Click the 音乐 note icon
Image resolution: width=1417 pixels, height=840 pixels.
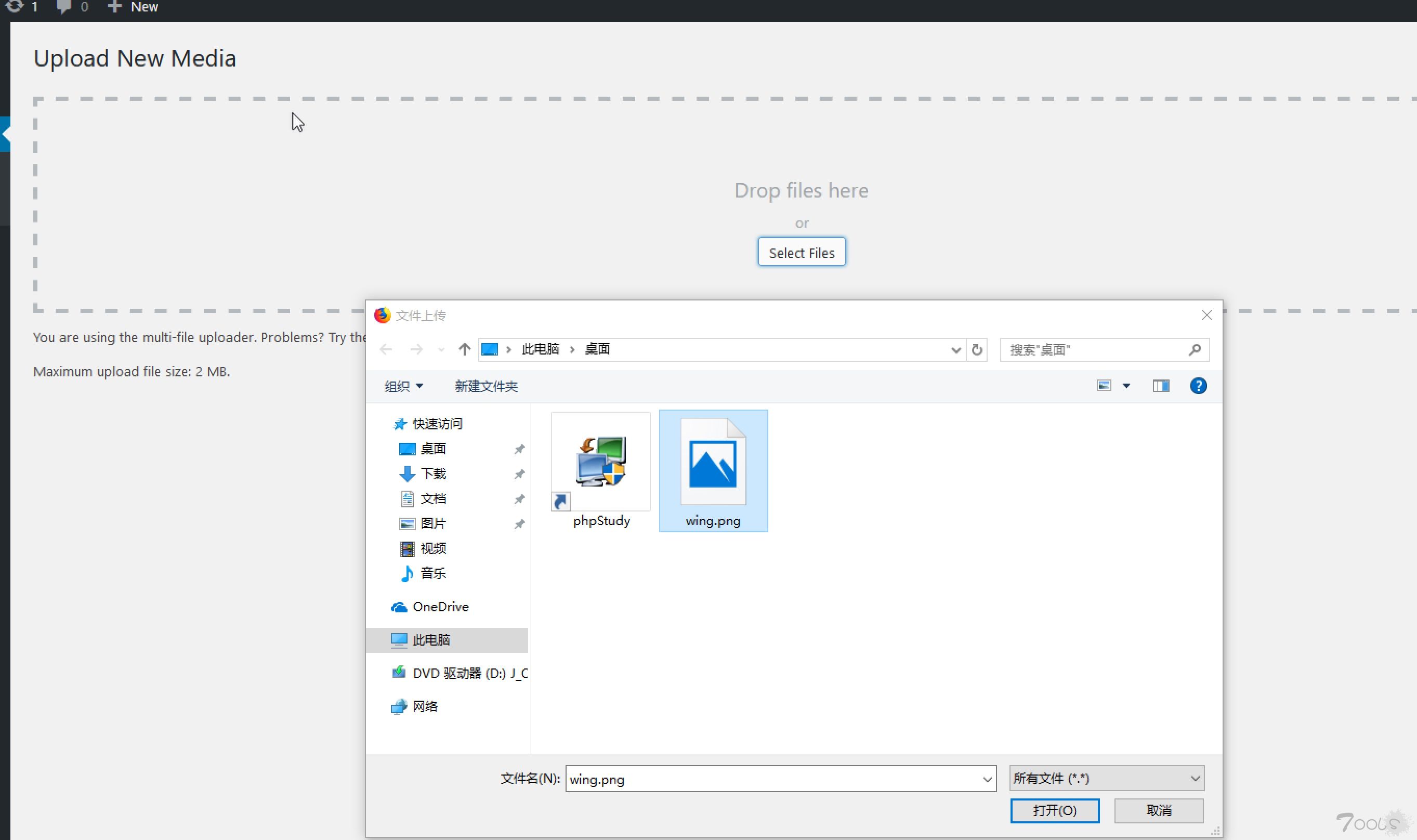tap(407, 573)
